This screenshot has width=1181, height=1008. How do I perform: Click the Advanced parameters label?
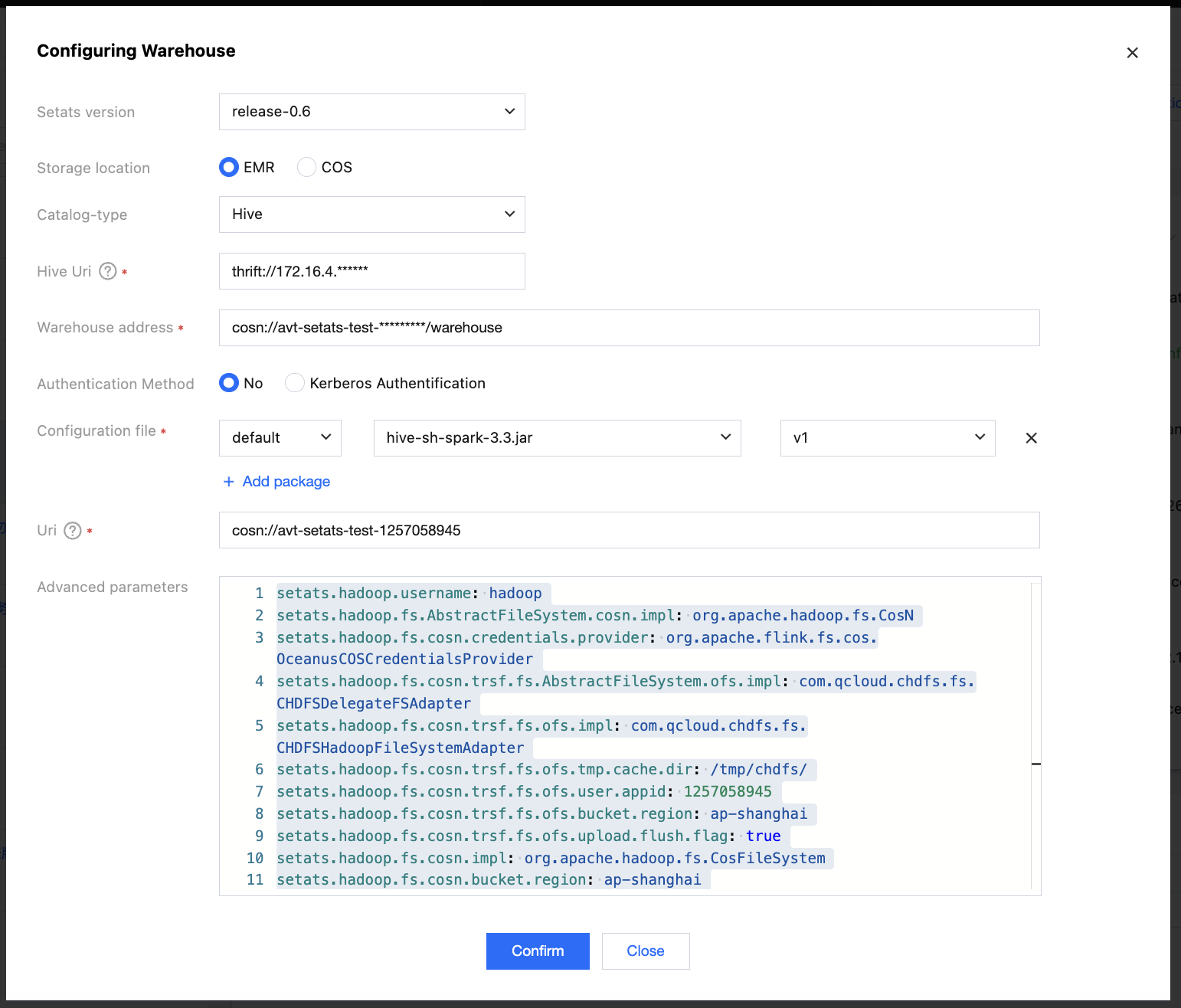coord(113,587)
